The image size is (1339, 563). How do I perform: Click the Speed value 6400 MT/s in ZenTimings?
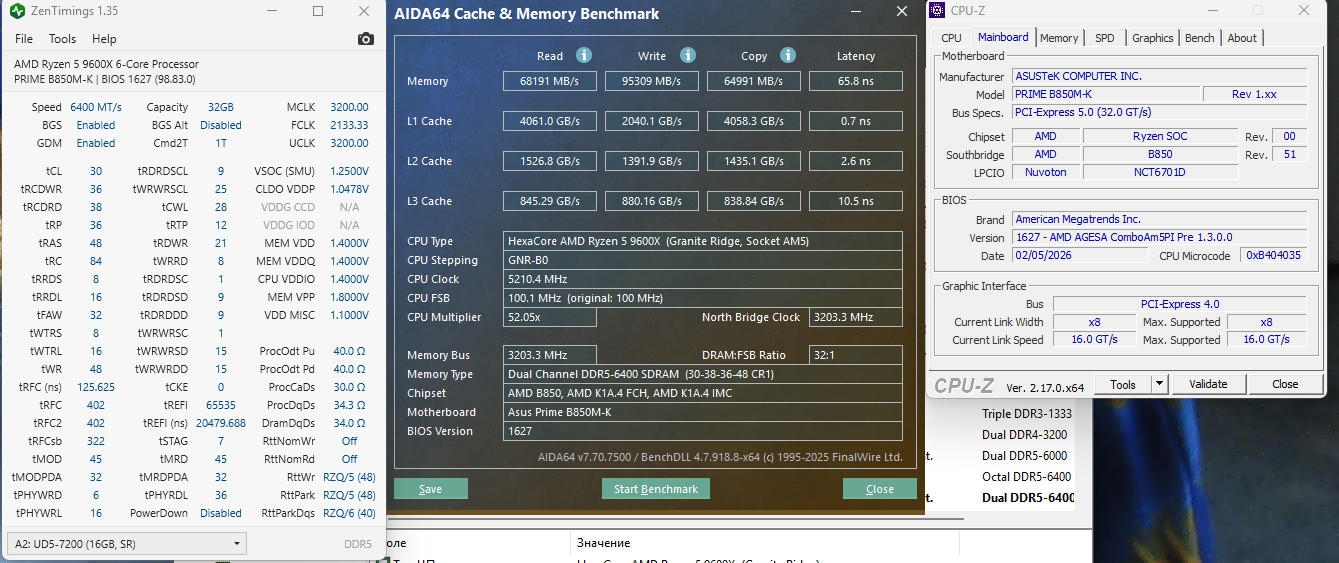point(96,107)
